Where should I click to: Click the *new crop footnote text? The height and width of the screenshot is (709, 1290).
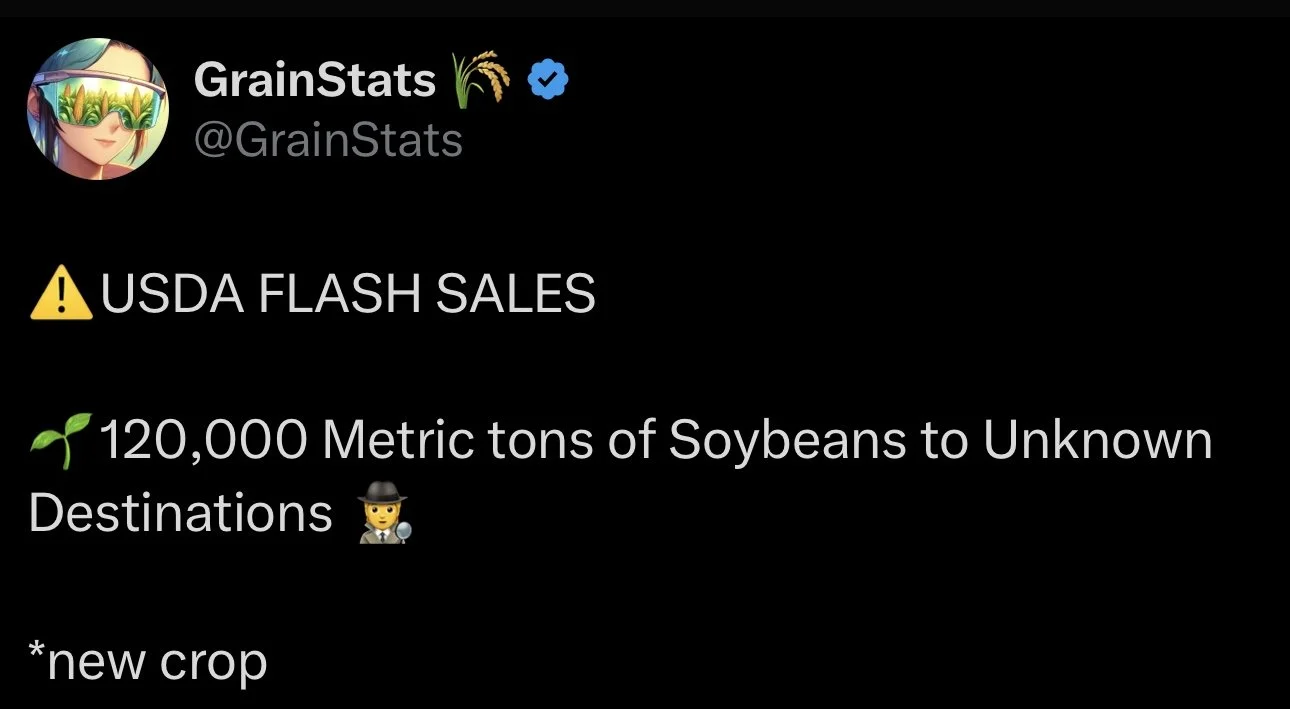coord(149,662)
